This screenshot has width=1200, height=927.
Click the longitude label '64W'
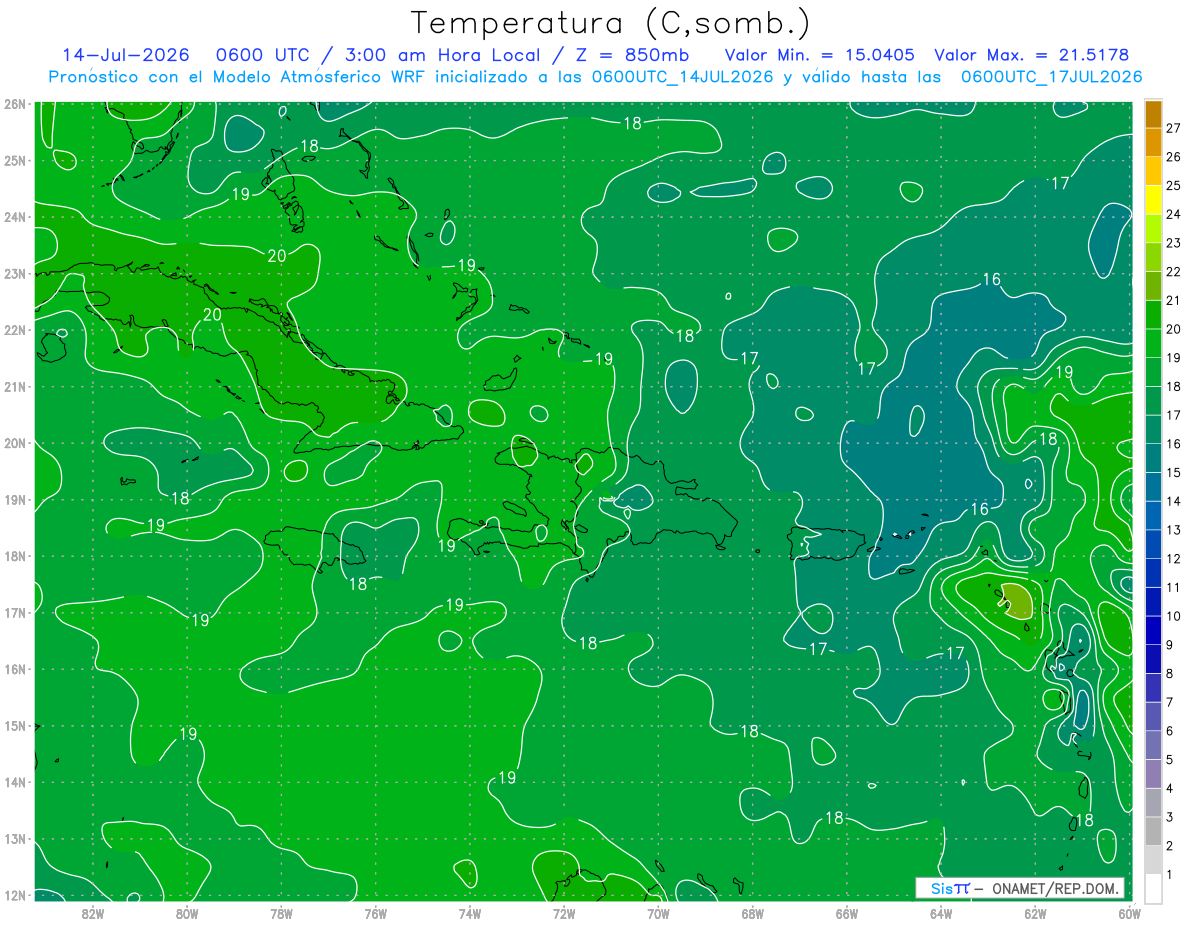click(x=940, y=912)
